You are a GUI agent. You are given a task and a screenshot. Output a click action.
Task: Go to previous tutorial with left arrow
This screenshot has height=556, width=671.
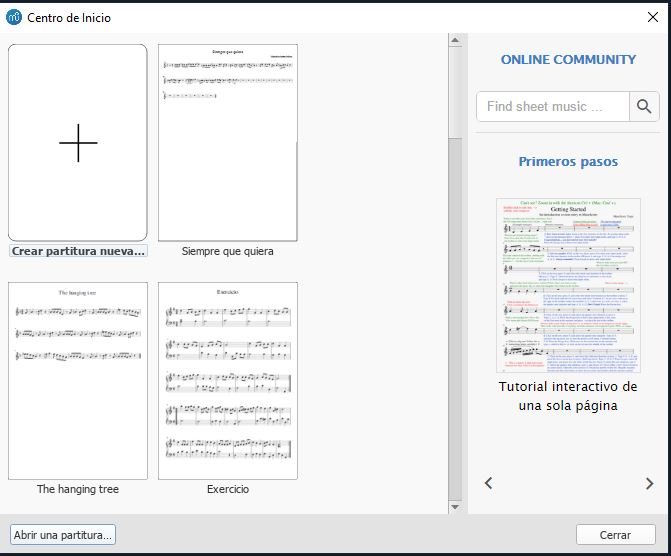pyautogui.click(x=489, y=483)
